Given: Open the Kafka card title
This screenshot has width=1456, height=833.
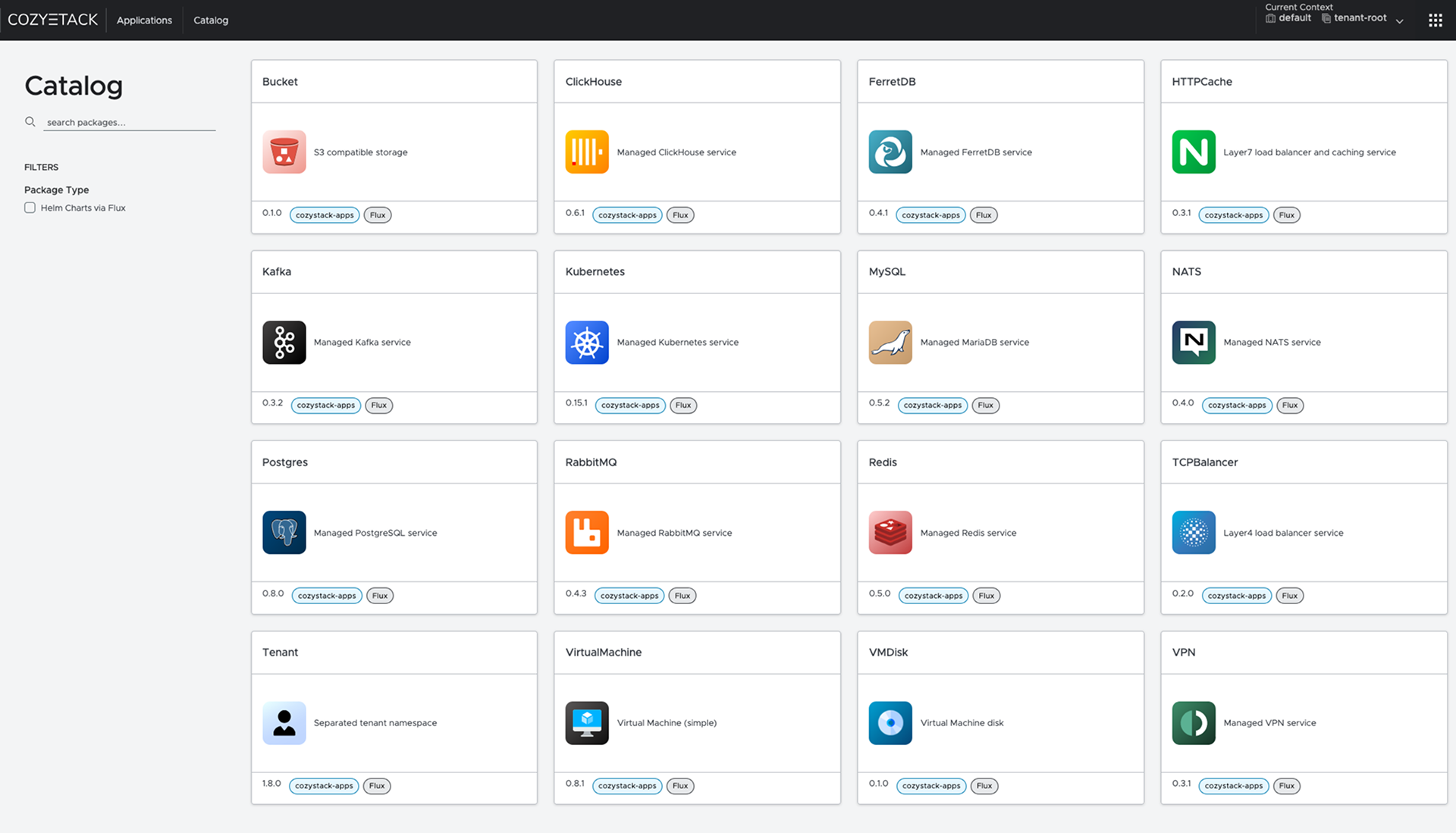Looking at the screenshot, I should click(x=276, y=272).
